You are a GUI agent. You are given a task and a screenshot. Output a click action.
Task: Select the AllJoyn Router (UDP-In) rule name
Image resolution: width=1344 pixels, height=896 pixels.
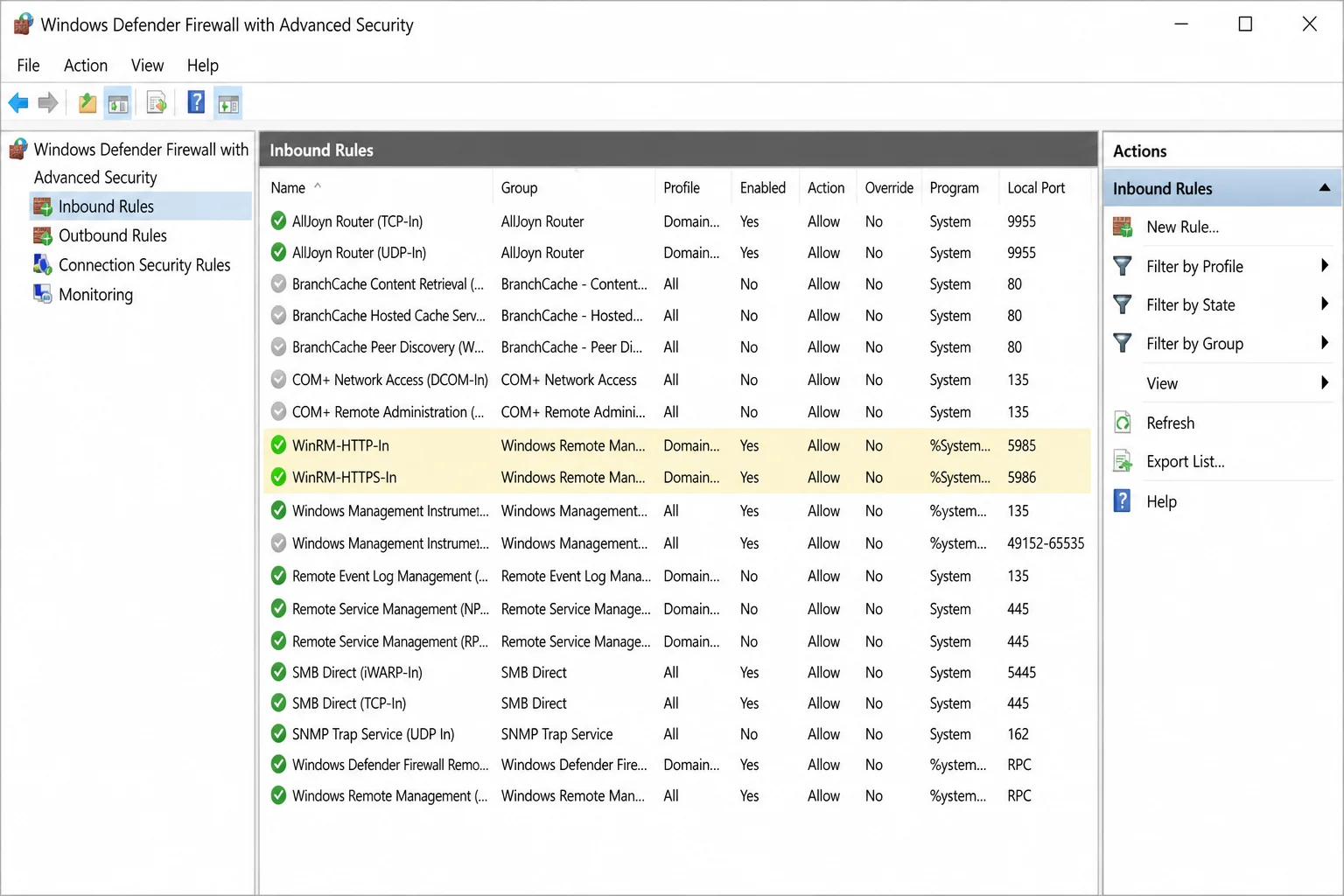359,253
